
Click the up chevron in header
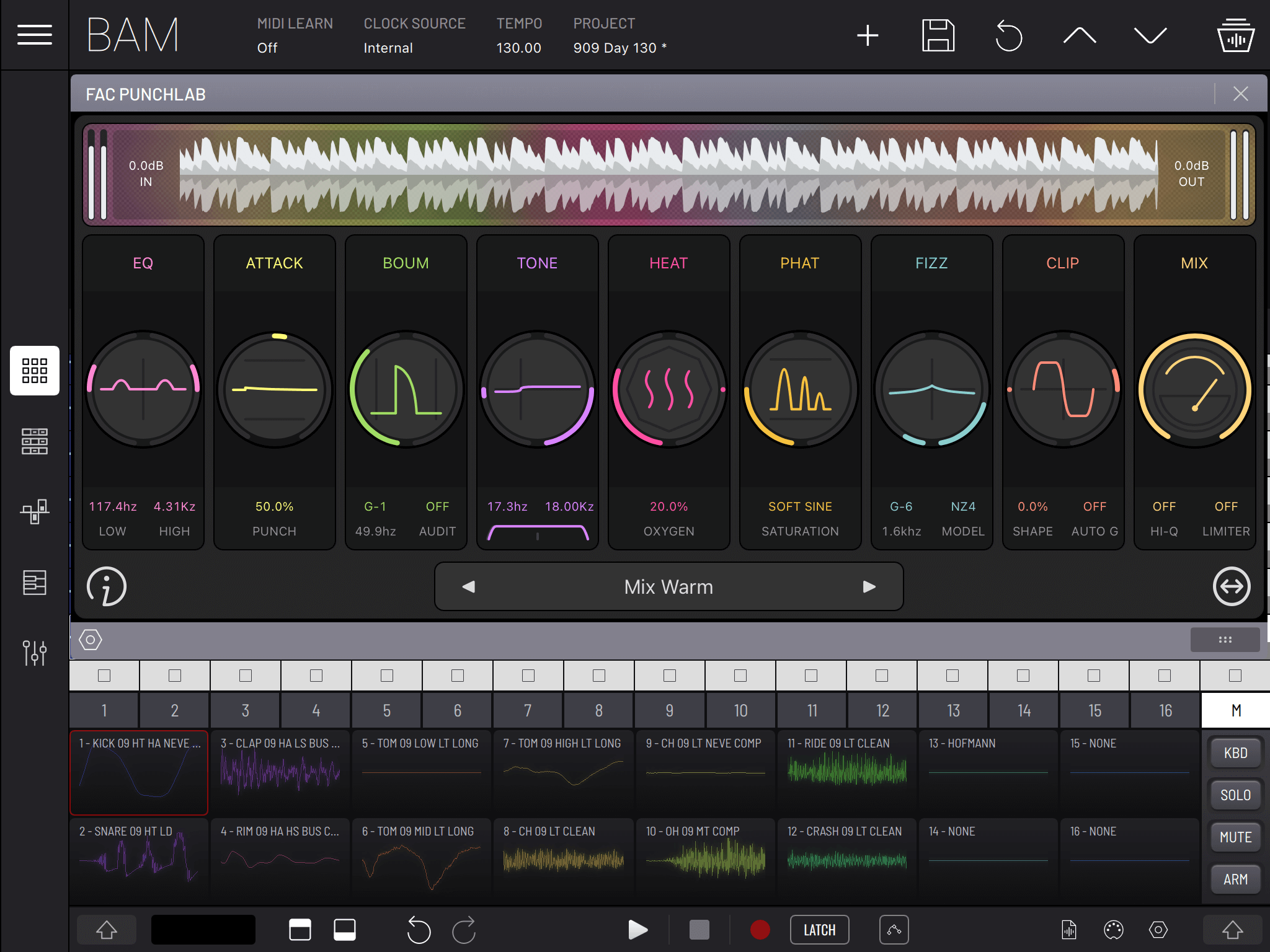point(1080,35)
